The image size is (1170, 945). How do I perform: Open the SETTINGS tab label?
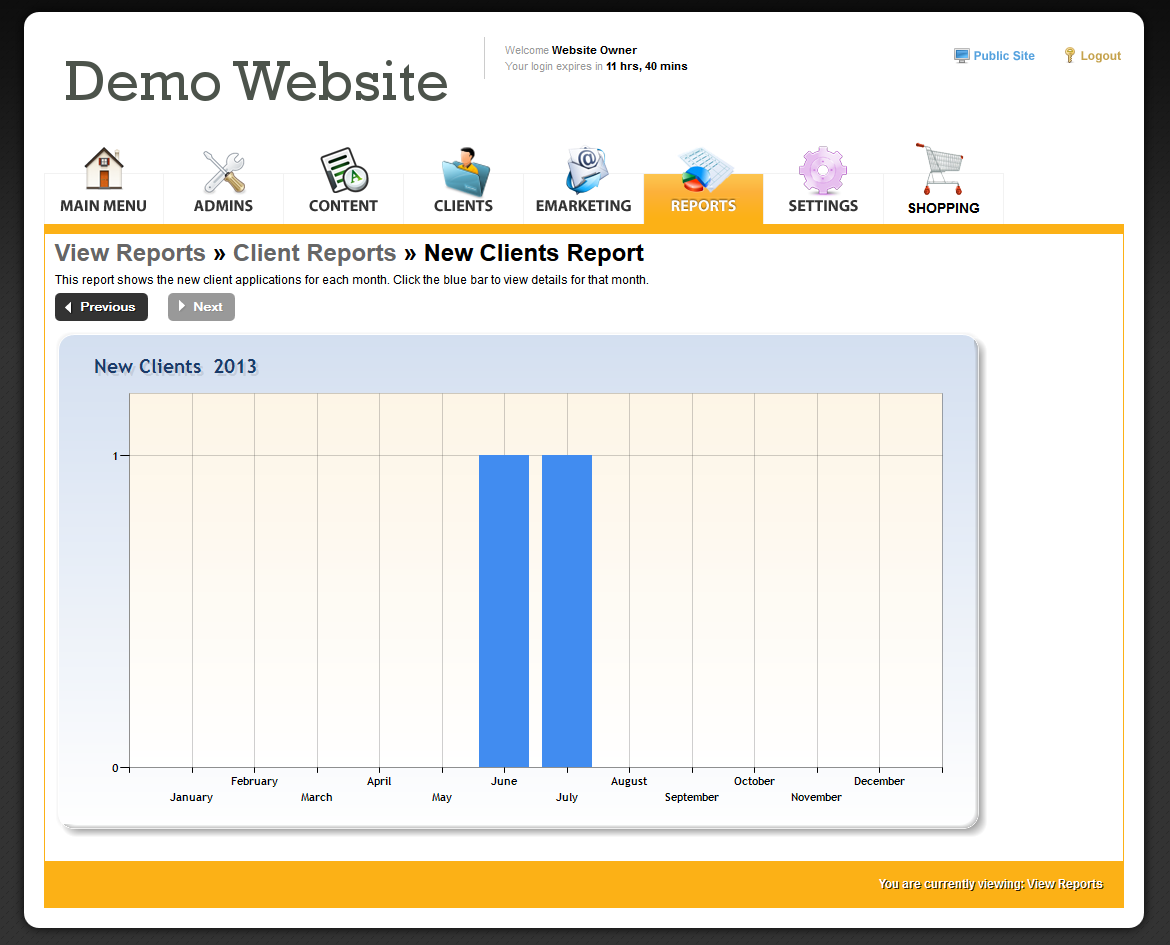[x=823, y=206]
